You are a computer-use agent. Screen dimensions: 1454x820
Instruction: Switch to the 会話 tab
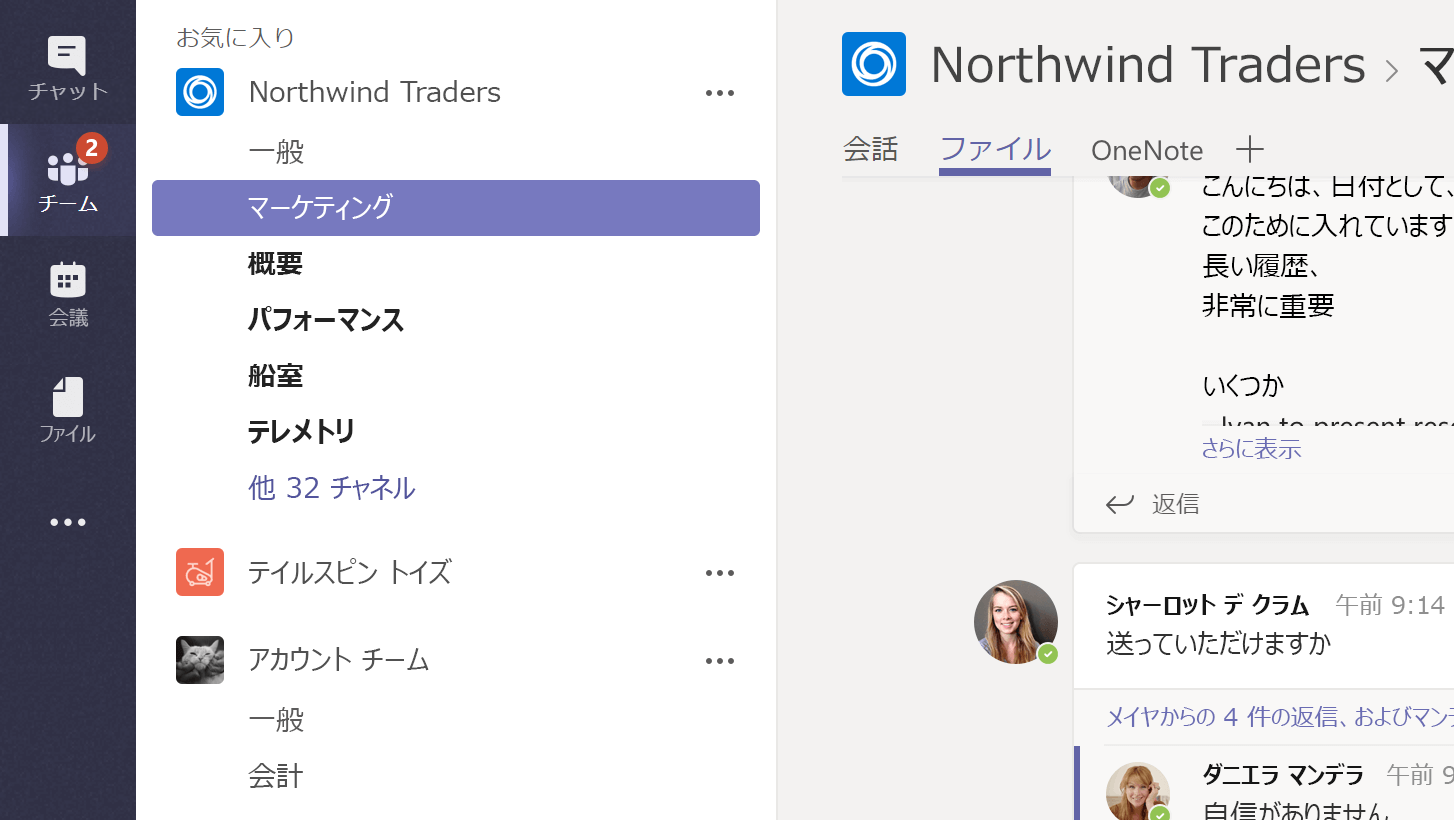871,150
